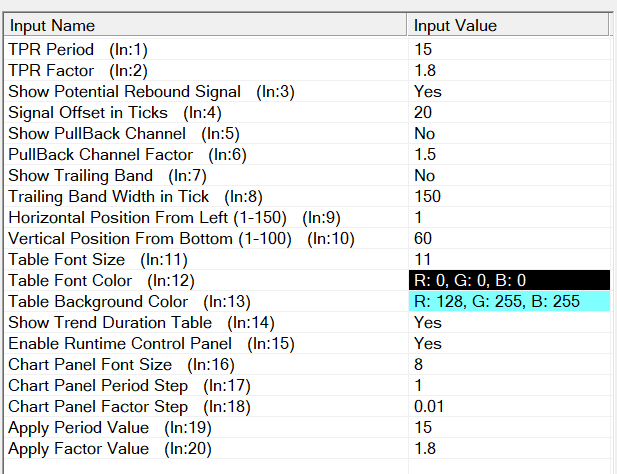Screen dimensions: 617x474
Task: Edit the PullBack Channel Factor value
Action: (509, 155)
